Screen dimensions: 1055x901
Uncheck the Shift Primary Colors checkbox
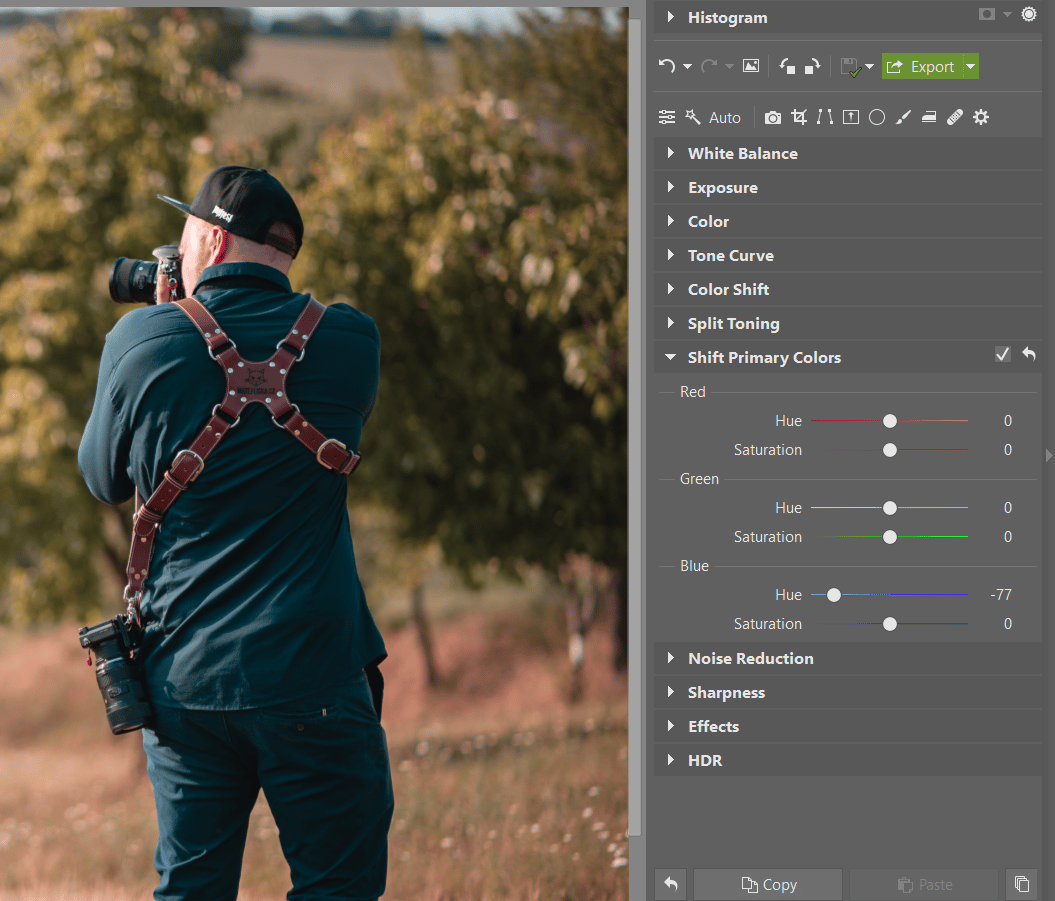(1003, 354)
